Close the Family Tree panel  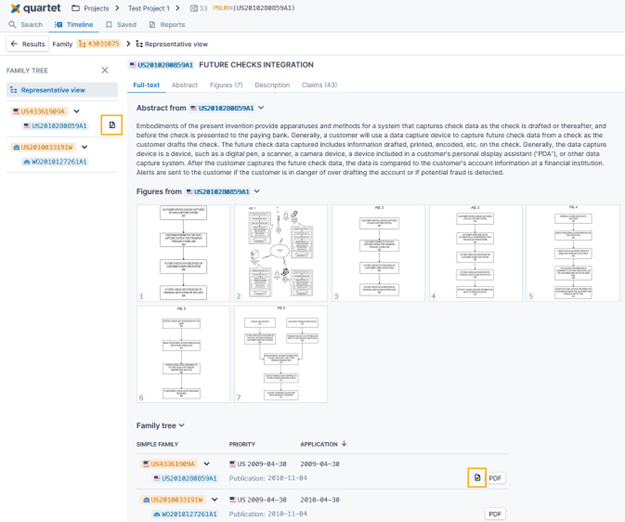105,70
